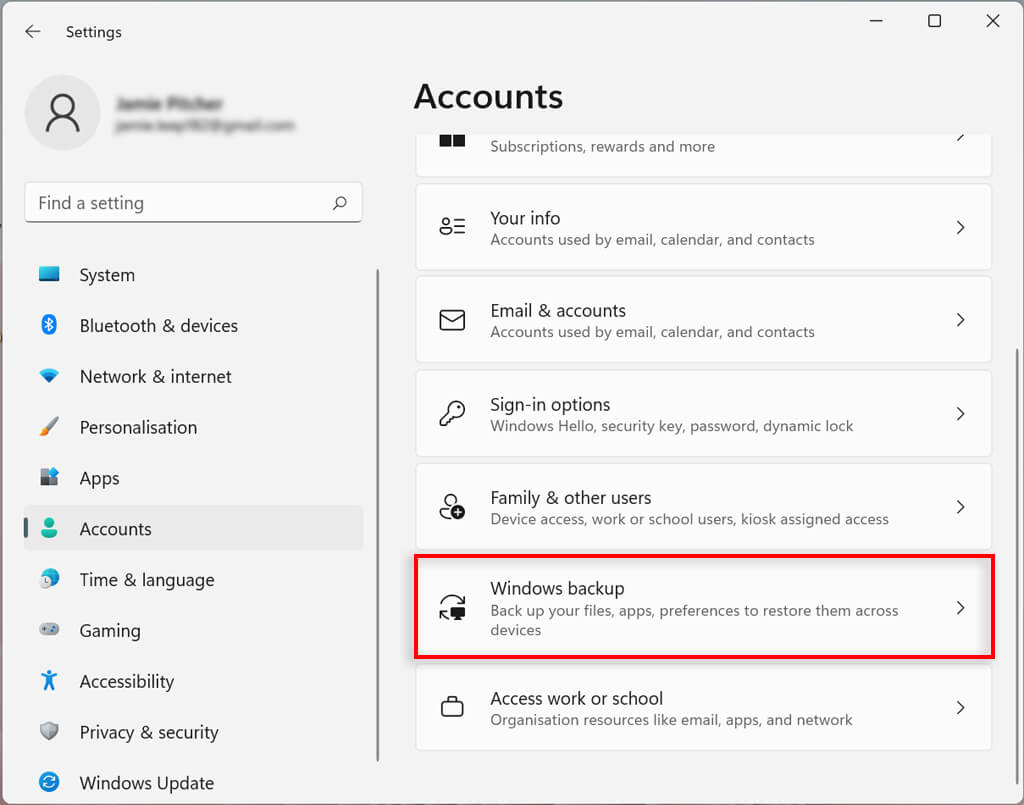Go back using the back arrow

[x=33, y=32]
